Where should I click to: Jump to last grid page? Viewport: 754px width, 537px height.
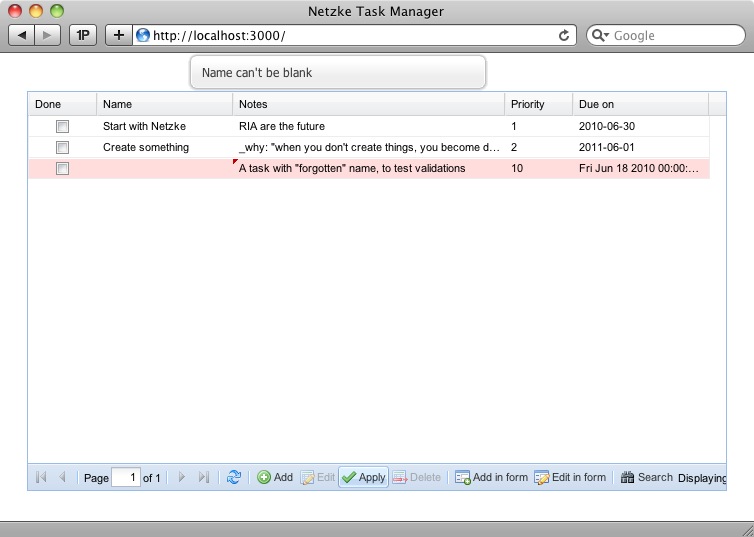coord(203,477)
